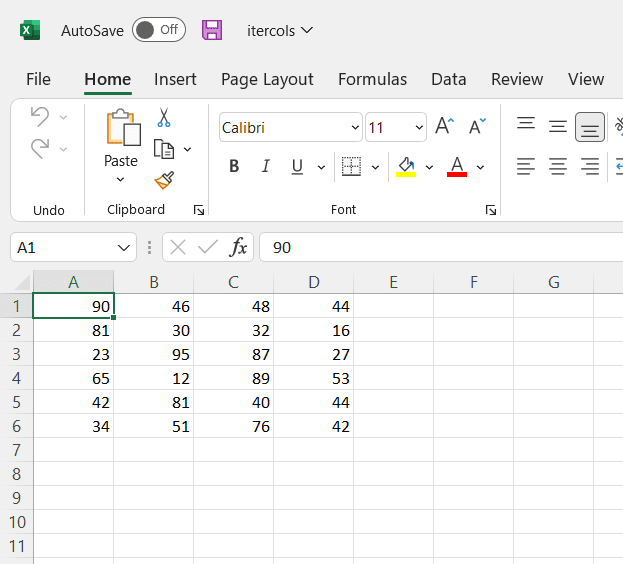This screenshot has width=623, height=564.
Task: Toggle the Bottom Align button
Action: (x=590, y=127)
